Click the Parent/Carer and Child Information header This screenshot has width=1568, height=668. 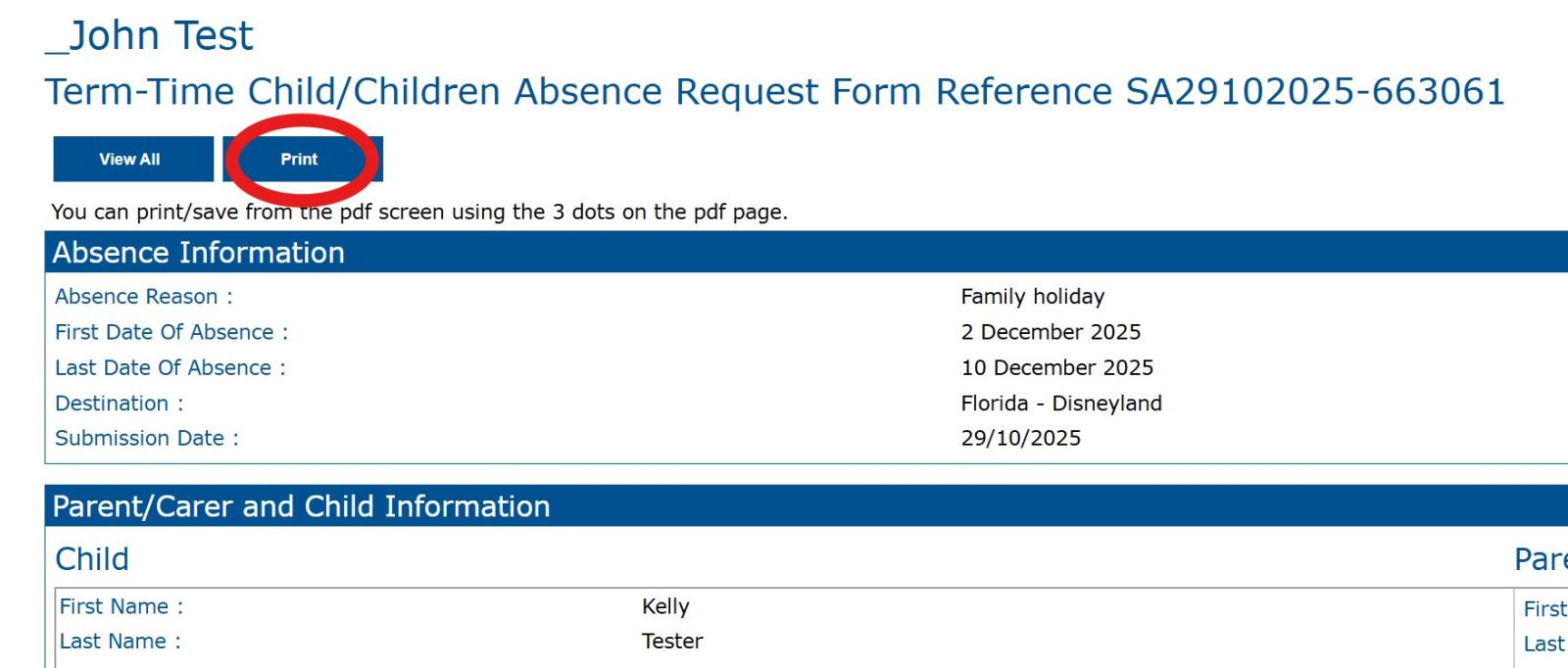click(301, 506)
